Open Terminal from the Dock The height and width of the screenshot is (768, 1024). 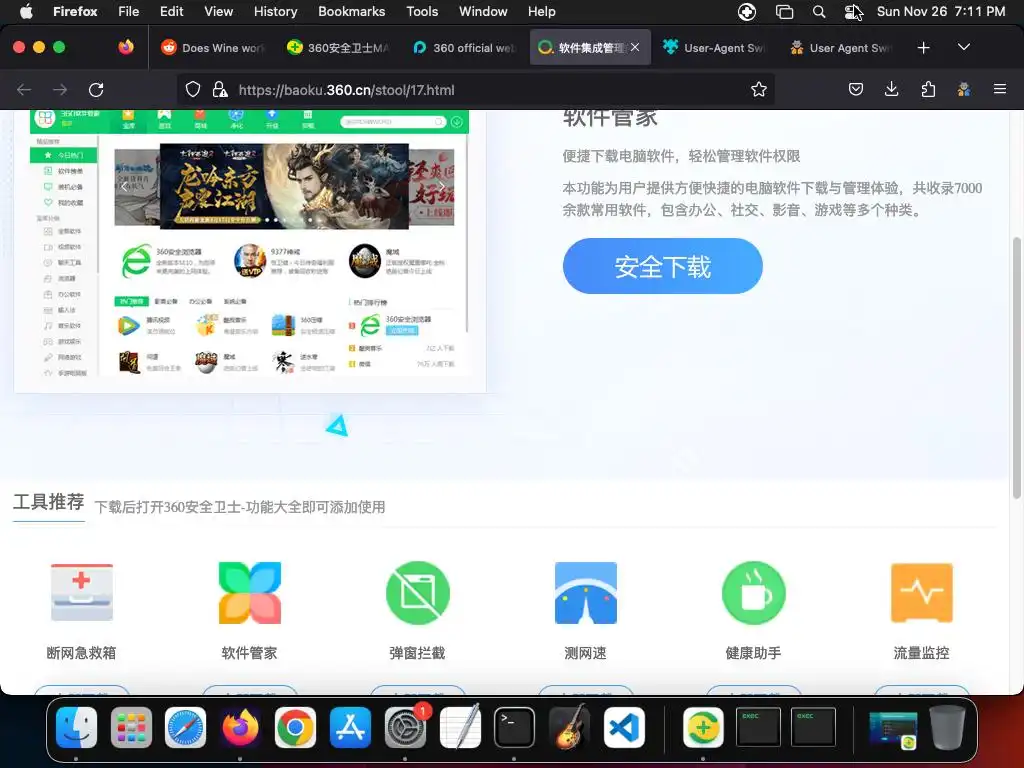514,727
